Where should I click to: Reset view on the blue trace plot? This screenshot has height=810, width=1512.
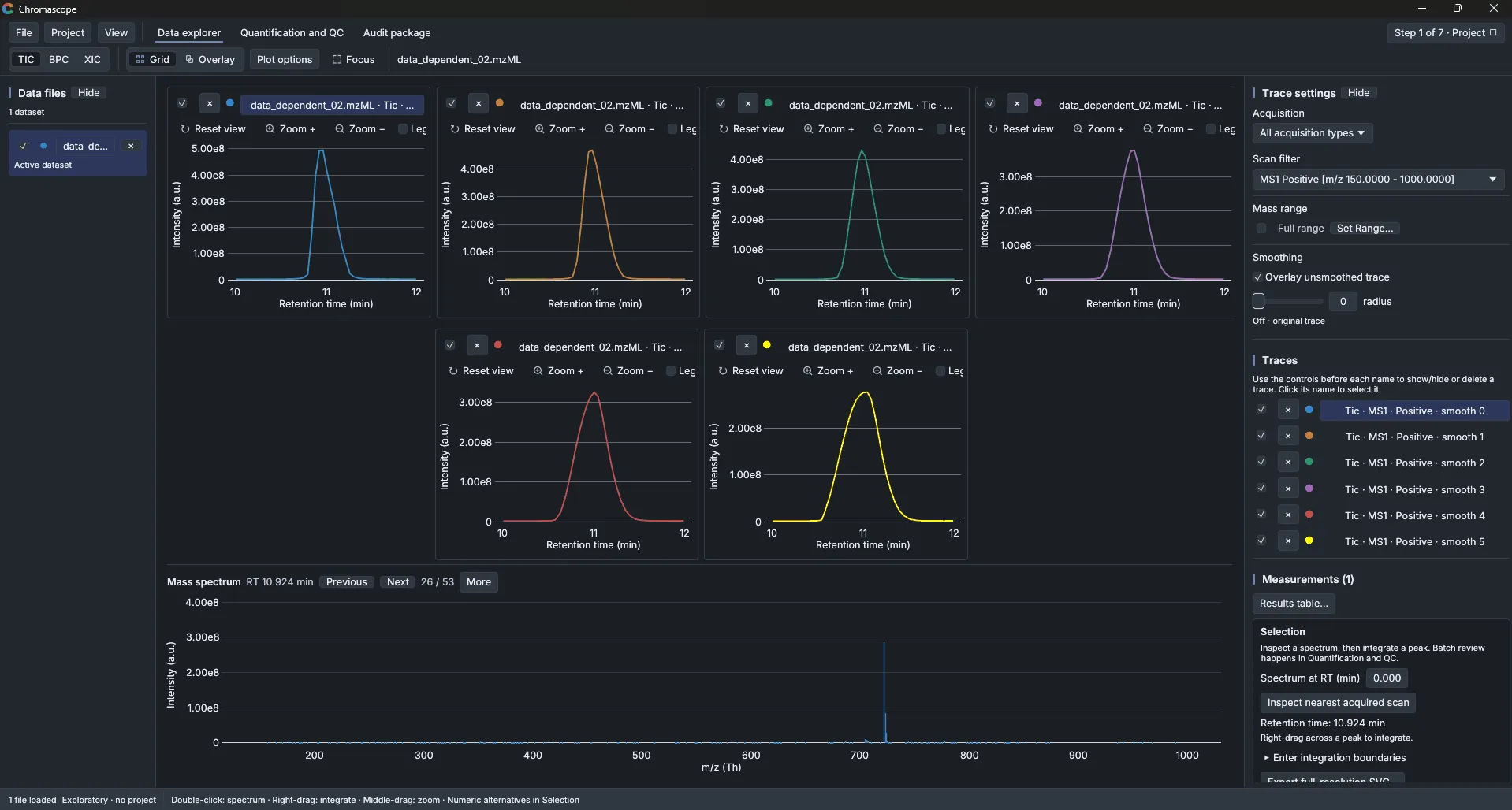tap(213, 128)
